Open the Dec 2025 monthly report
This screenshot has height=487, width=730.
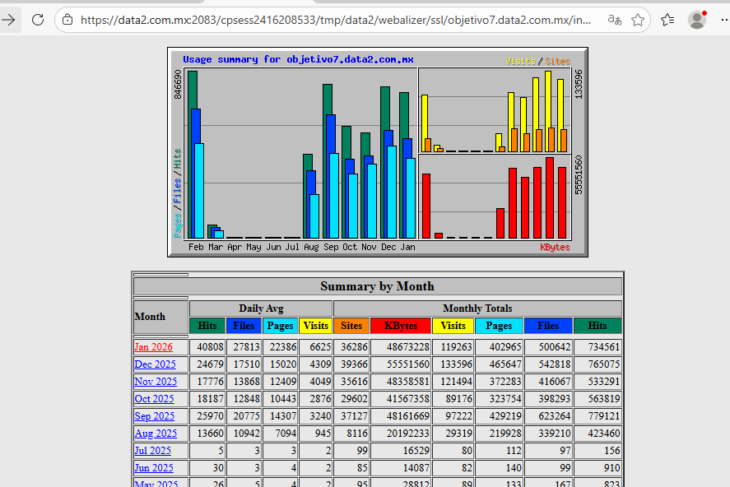click(x=155, y=364)
